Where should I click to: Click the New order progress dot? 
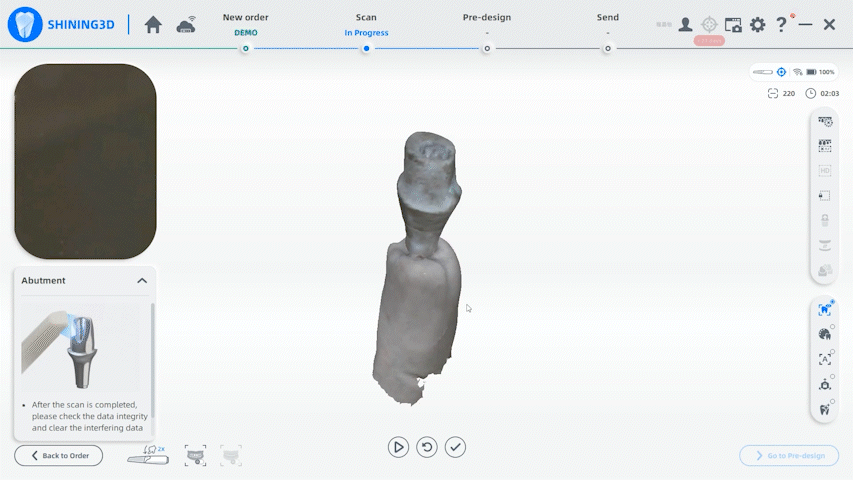(246, 48)
